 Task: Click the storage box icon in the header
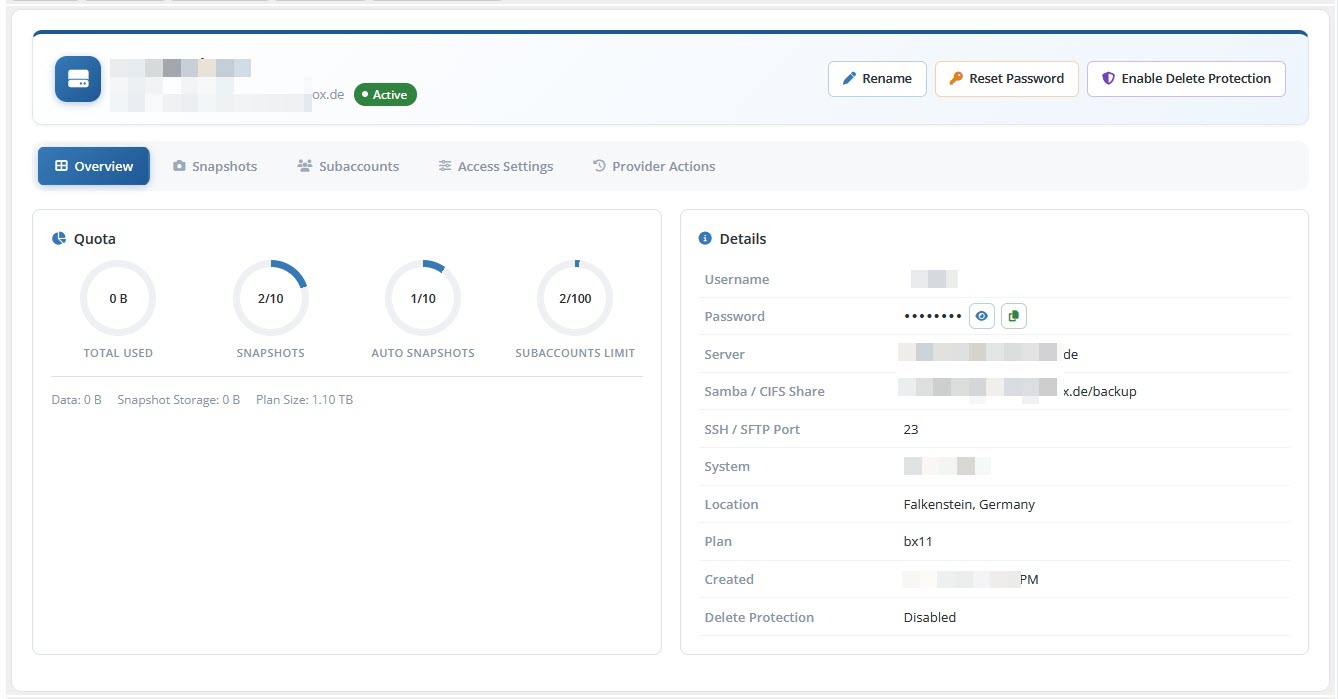(x=78, y=79)
